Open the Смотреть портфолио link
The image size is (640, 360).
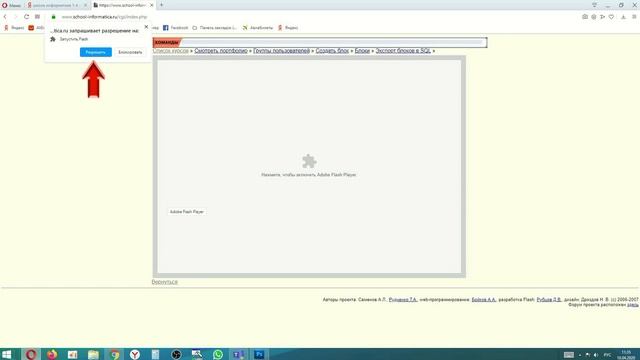(x=221, y=51)
